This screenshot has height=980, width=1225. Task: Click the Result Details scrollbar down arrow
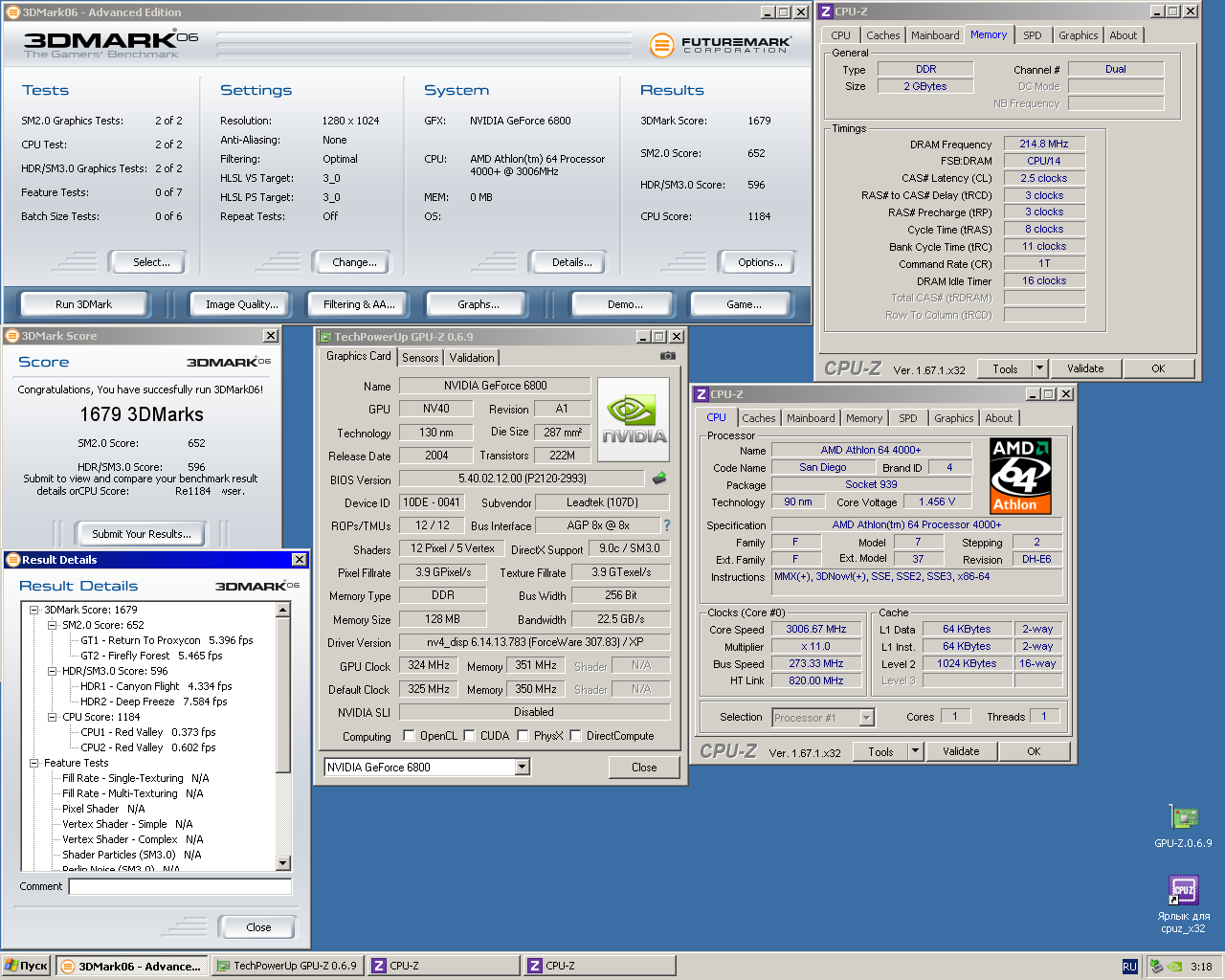point(282,862)
